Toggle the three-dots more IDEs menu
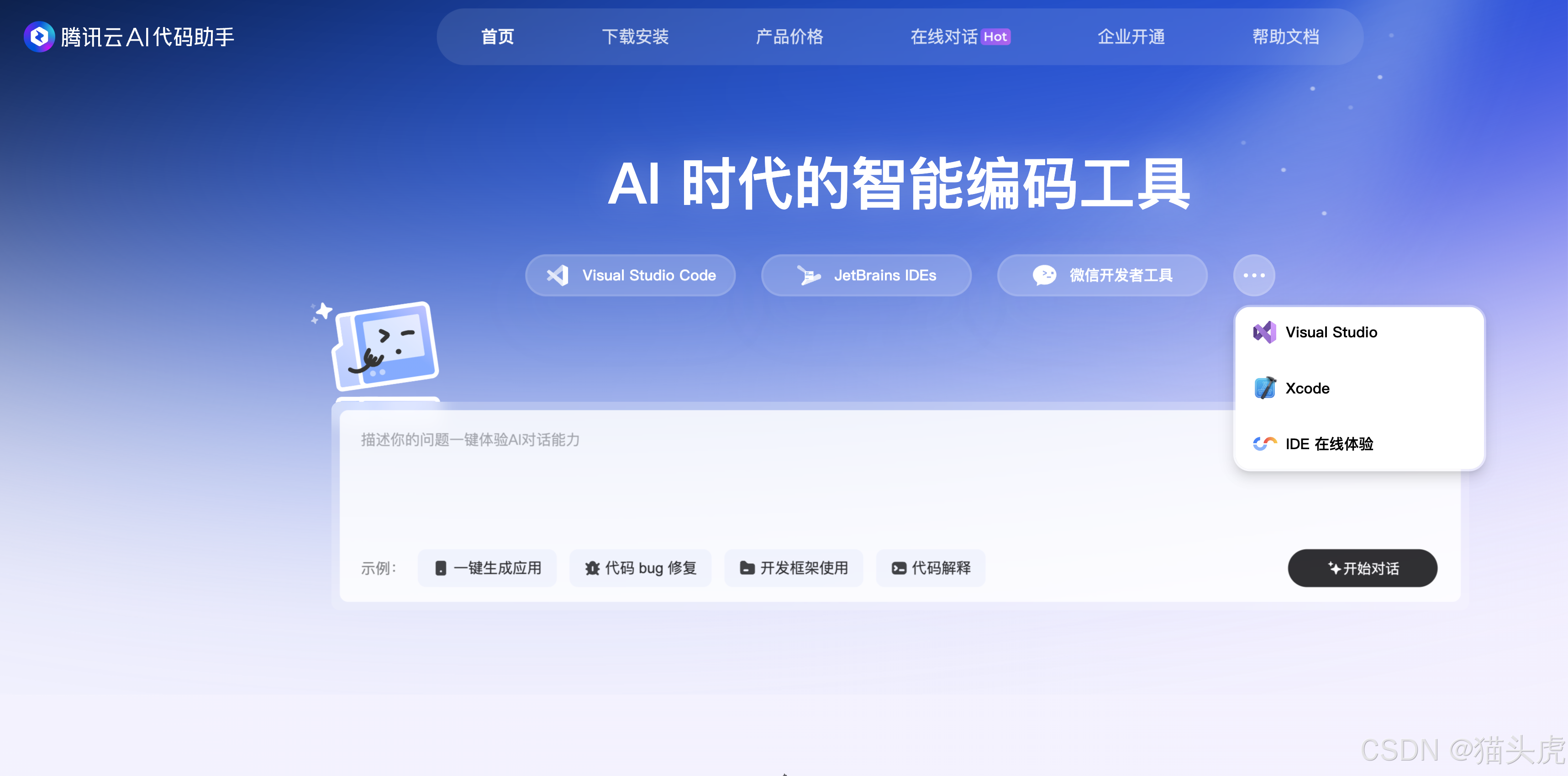This screenshot has height=776, width=1568. click(1254, 276)
